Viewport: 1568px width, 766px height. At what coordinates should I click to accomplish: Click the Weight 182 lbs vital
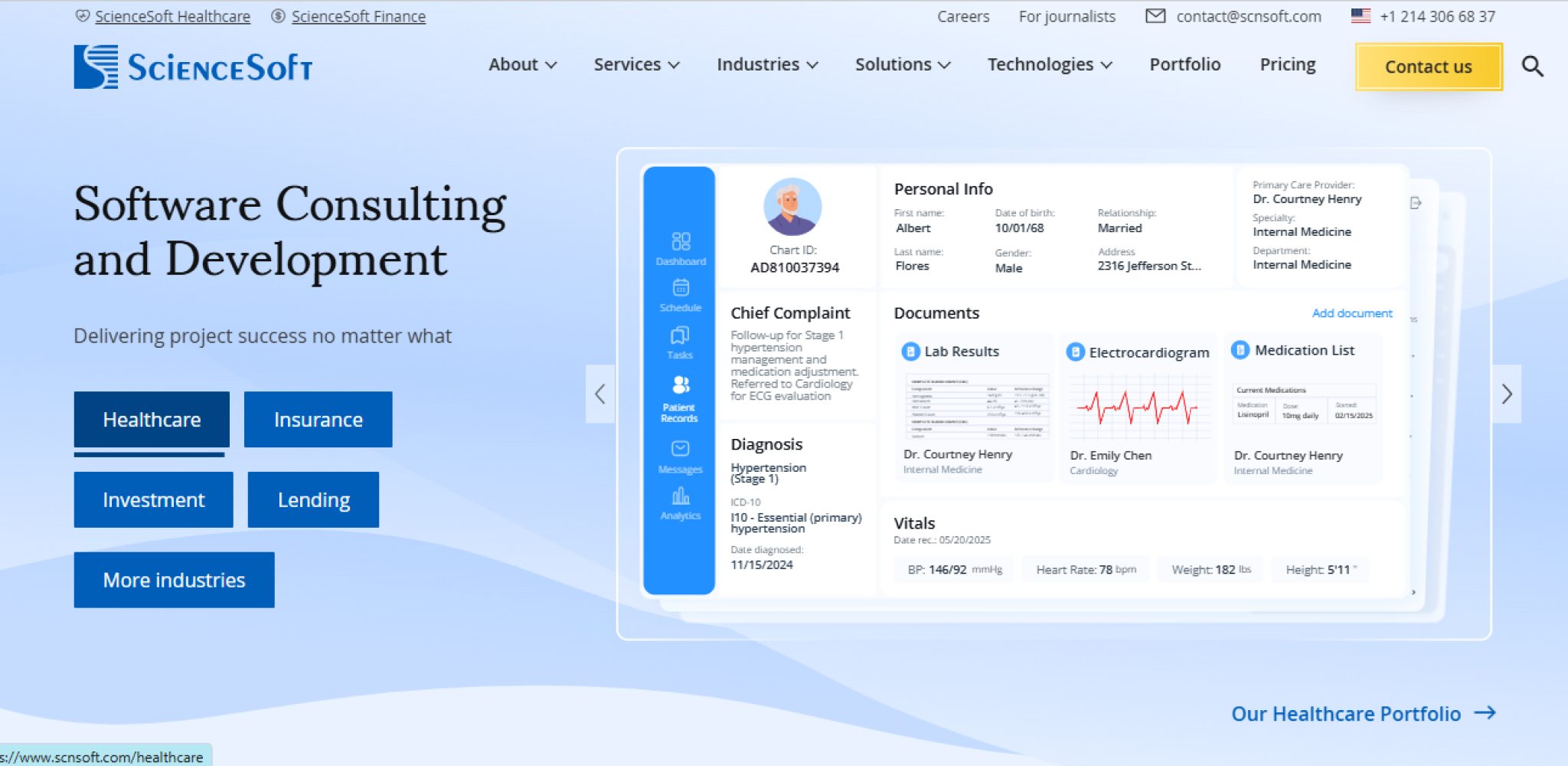point(1210,569)
